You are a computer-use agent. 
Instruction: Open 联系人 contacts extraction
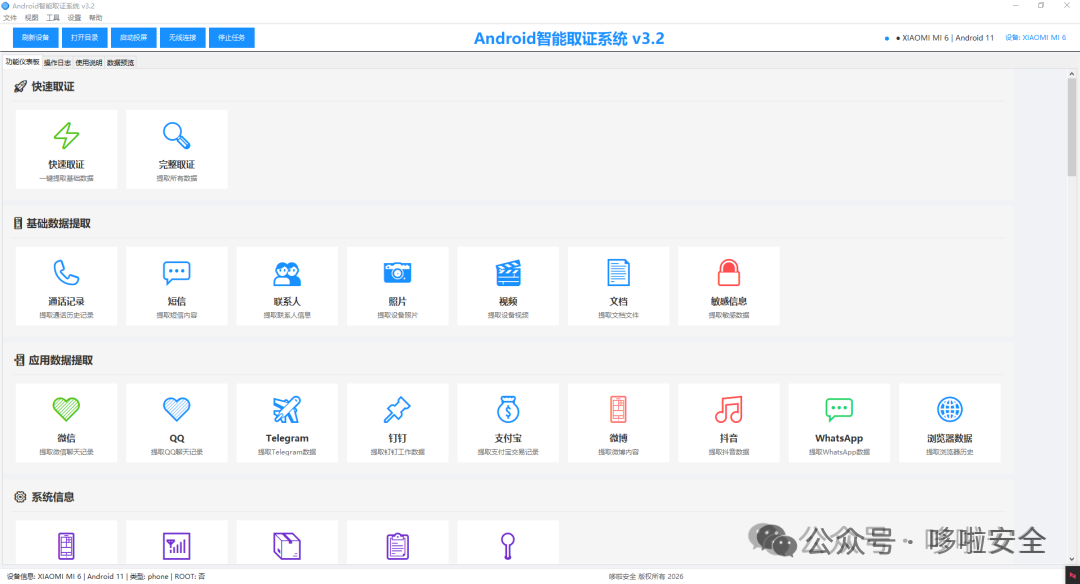point(287,286)
